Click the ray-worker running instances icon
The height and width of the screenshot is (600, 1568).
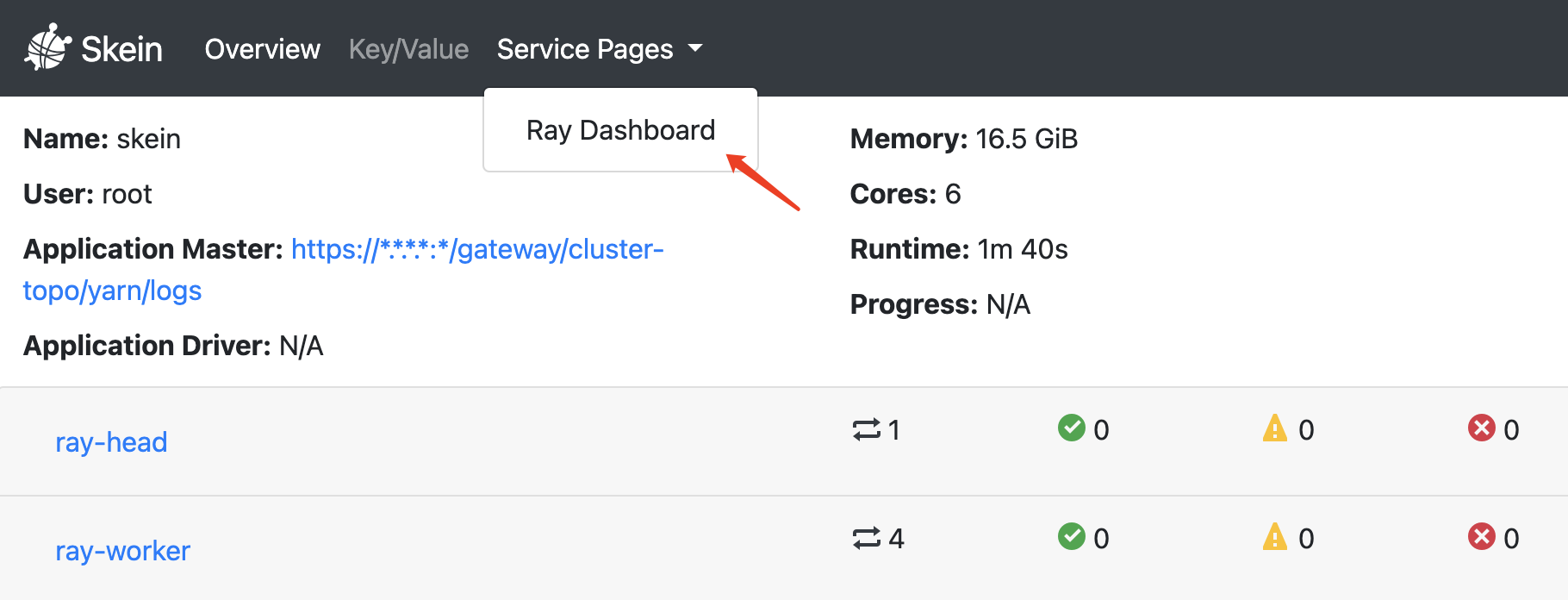click(867, 538)
